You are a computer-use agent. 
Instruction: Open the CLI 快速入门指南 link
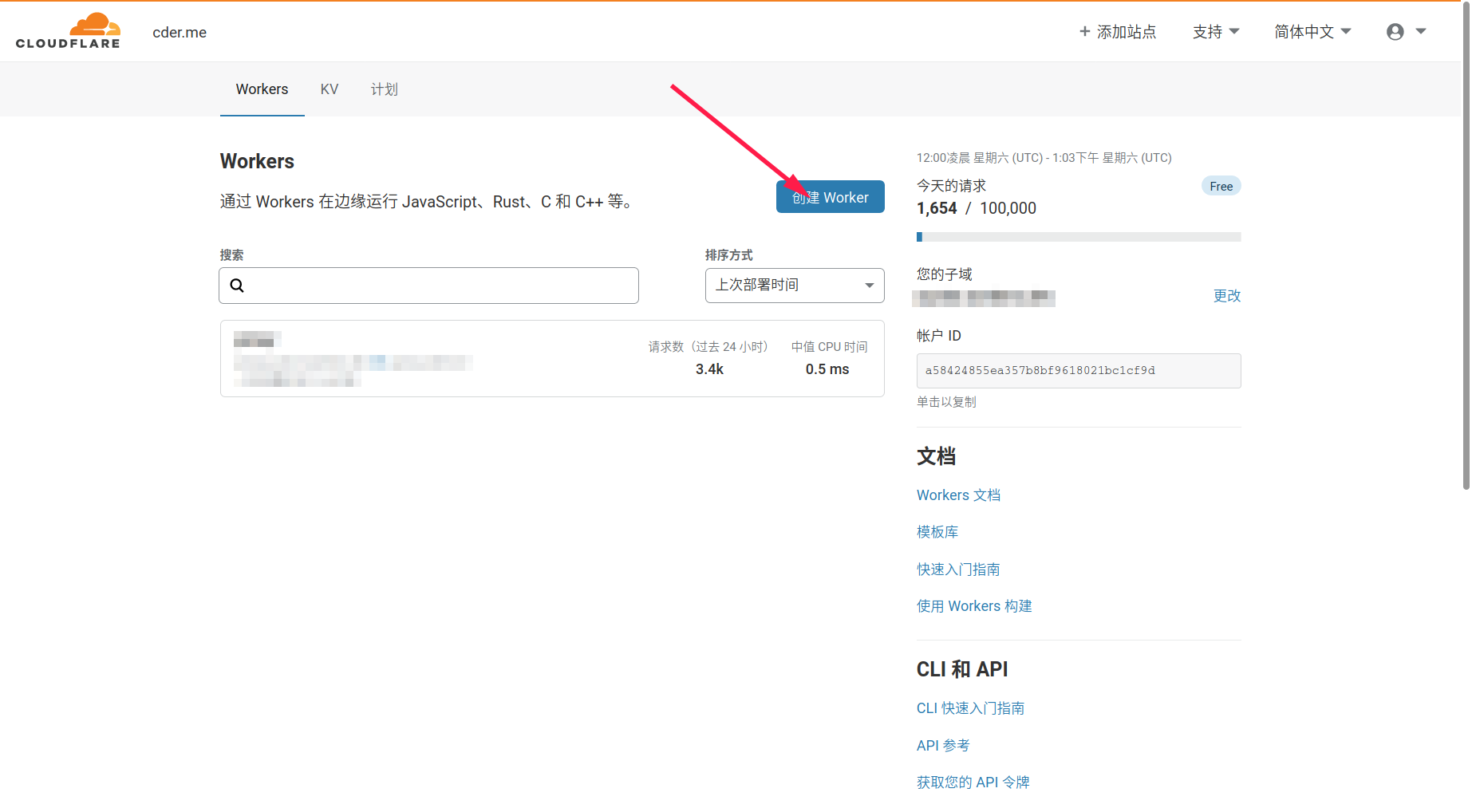(x=970, y=708)
